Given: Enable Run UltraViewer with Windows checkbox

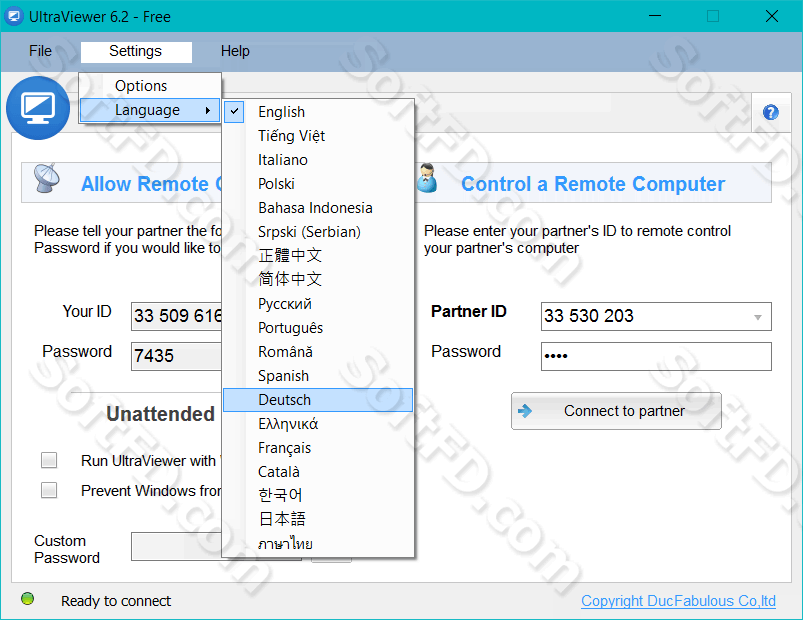Looking at the screenshot, I should point(49,460).
